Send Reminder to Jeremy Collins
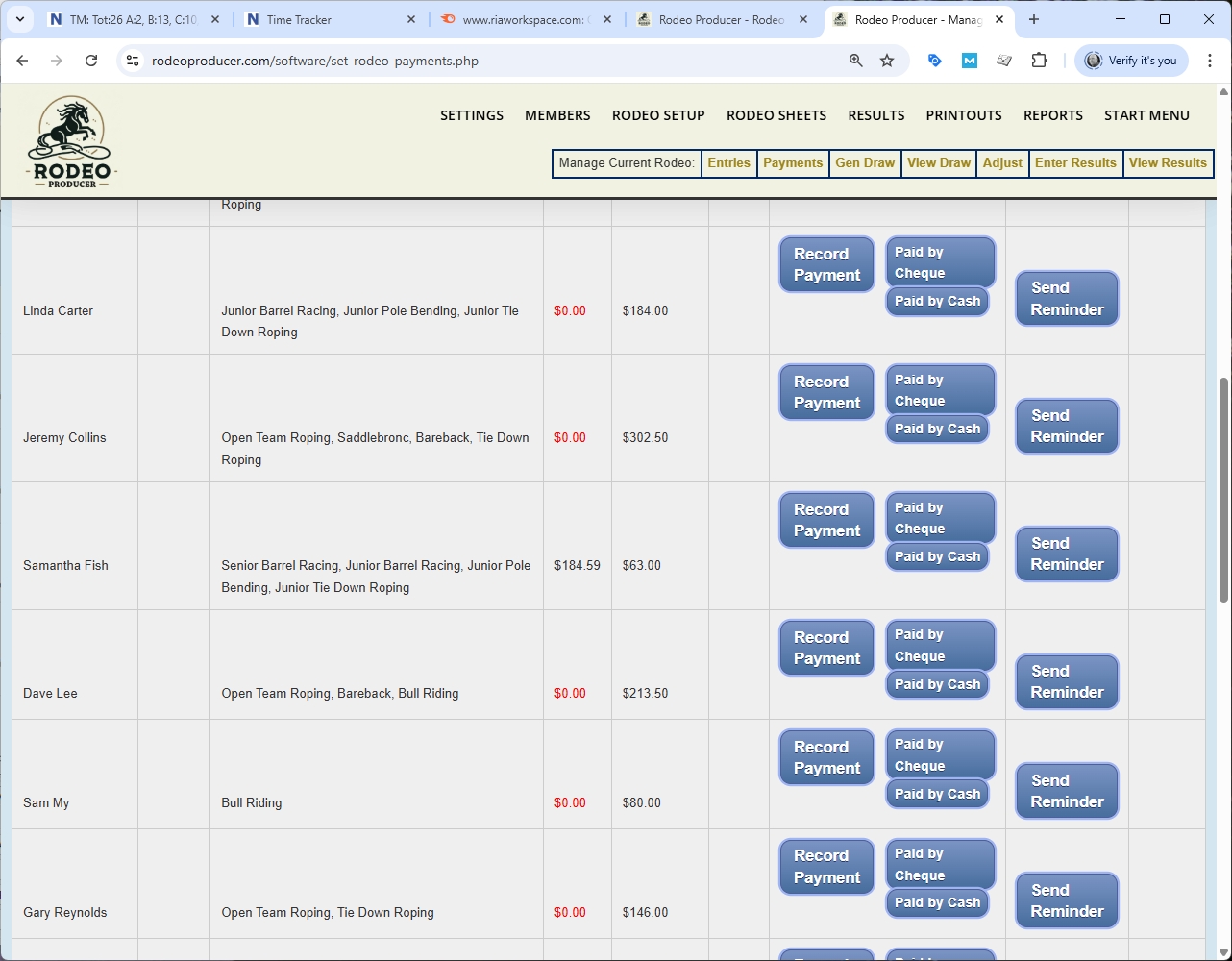The height and width of the screenshot is (961, 1232). [1067, 426]
